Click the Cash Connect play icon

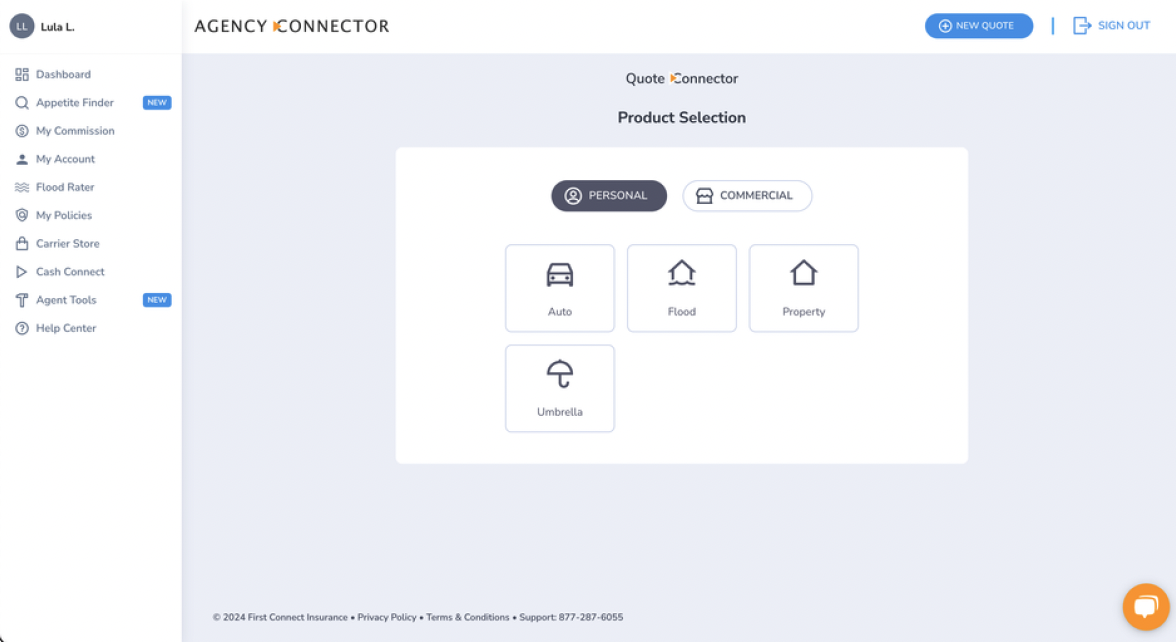(21, 271)
